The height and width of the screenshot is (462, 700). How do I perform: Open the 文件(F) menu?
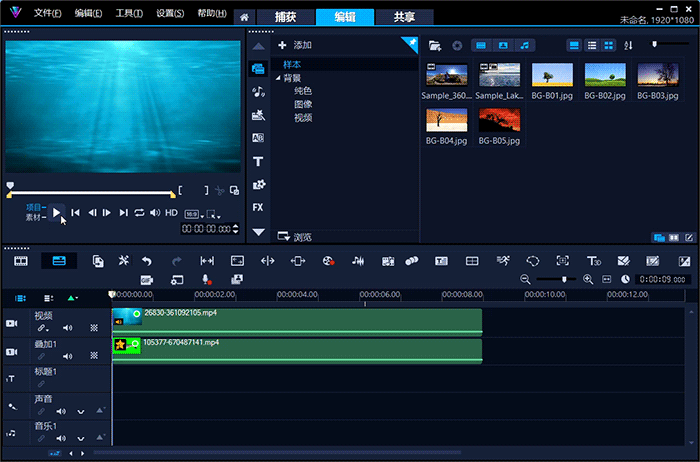coord(47,14)
